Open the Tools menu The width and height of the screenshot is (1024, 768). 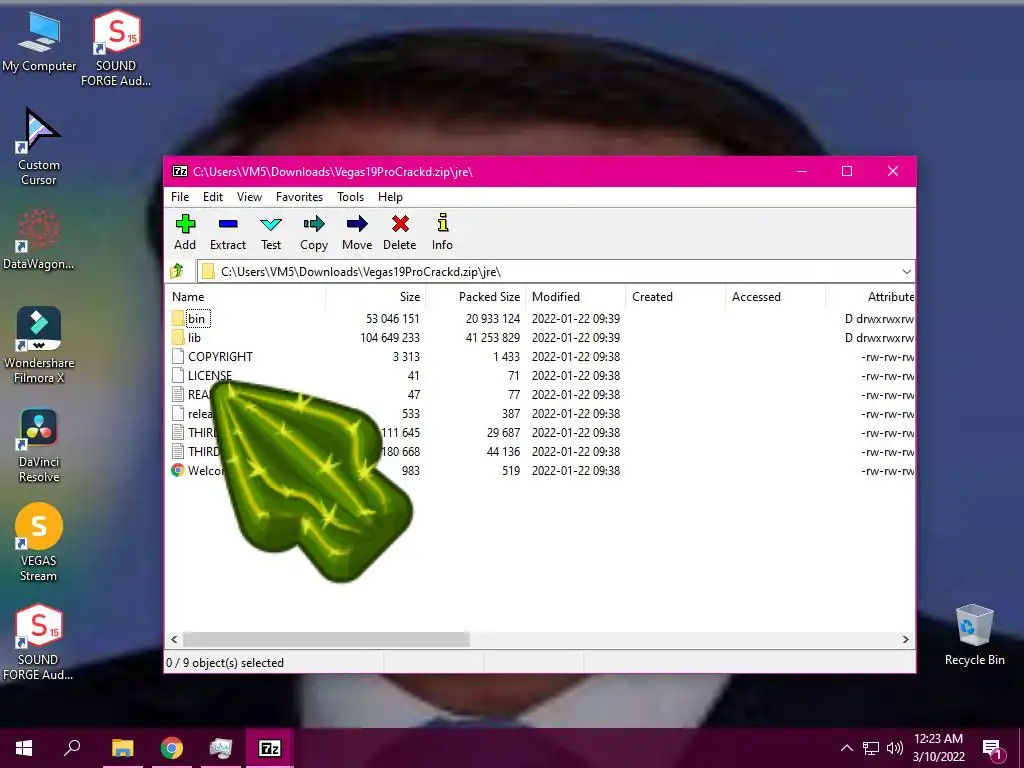350,197
